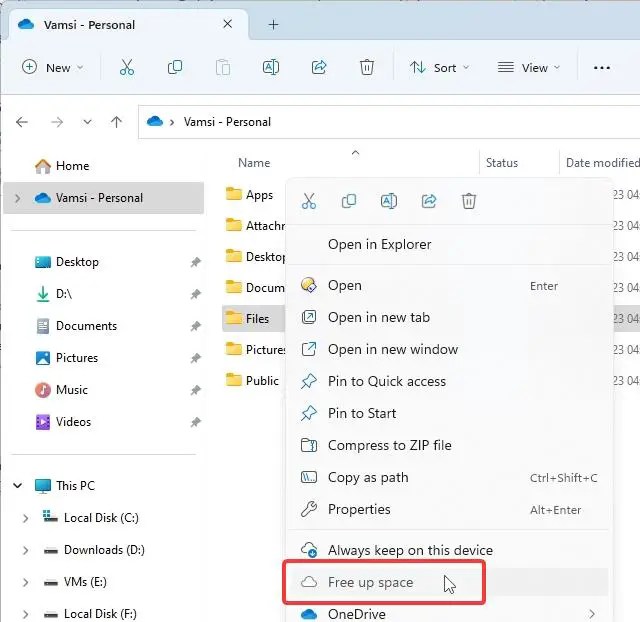Open Documents in Quick access
This screenshot has height=622, width=640.
coord(76,326)
